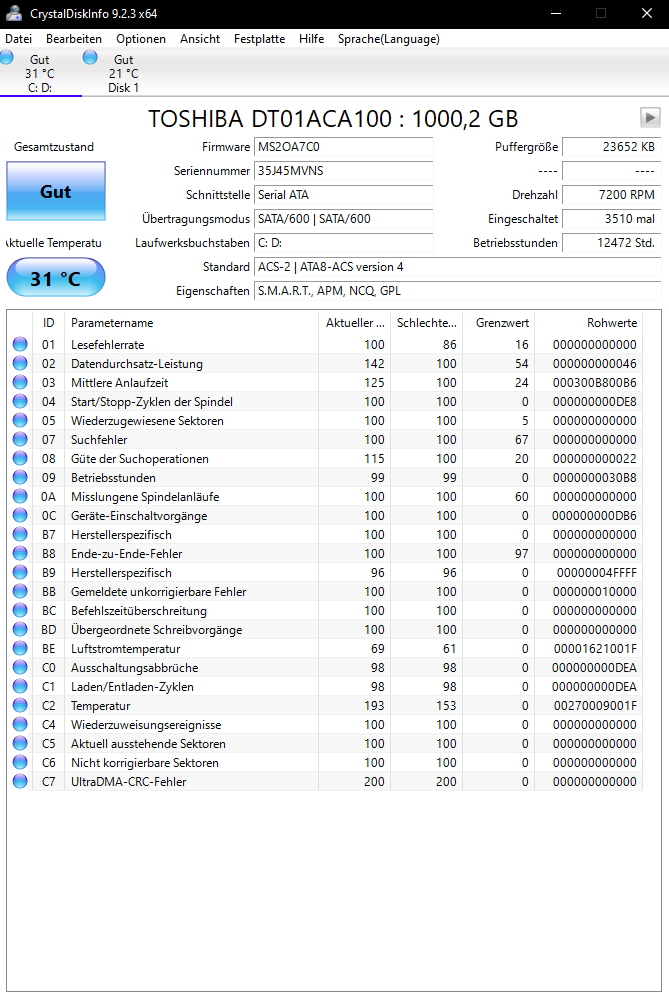Click the Drehzahl value 7200 RPM

coord(612,195)
